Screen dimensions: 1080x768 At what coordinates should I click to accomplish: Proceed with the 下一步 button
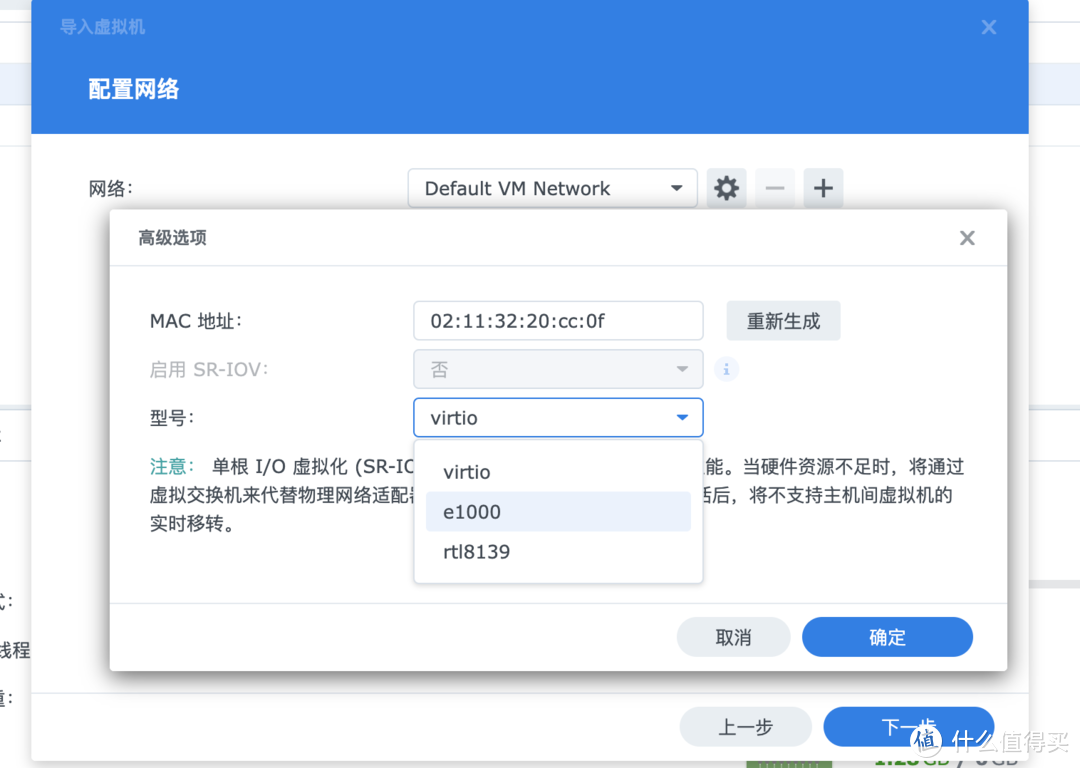(908, 727)
